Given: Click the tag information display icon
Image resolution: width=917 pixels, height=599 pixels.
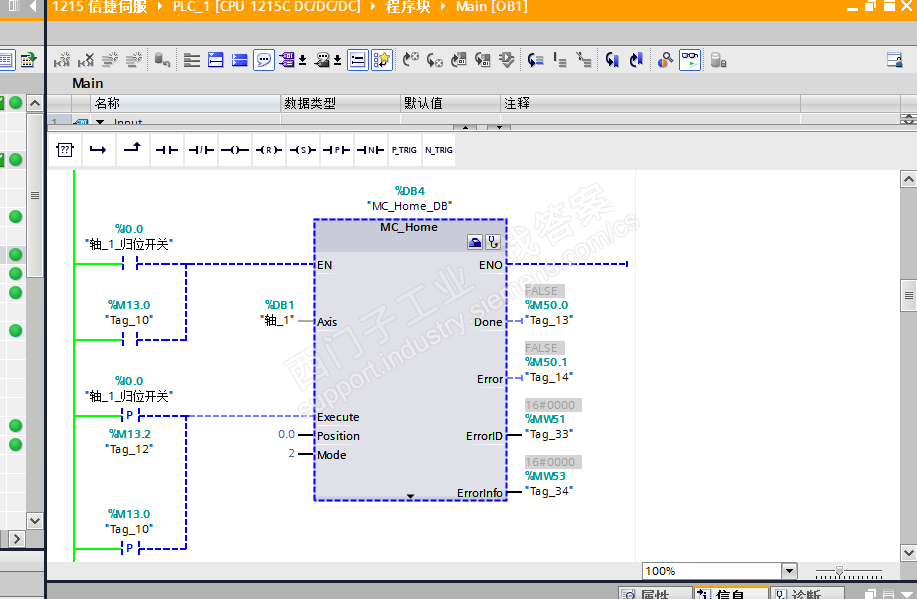Looking at the screenshot, I should (322, 60).
